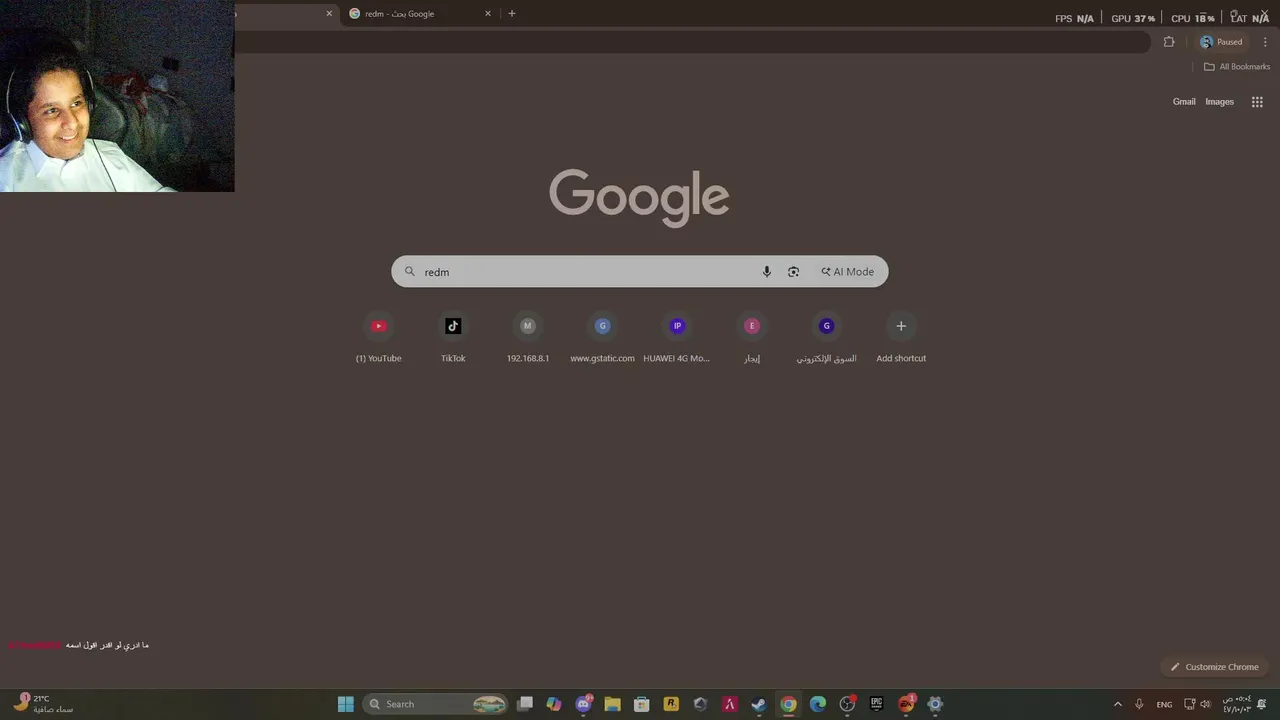Image resolution: width=1280 pixels, height=720 pixels.
Task: Open the Chrome three-dot menu
Action: (1265, 42)
